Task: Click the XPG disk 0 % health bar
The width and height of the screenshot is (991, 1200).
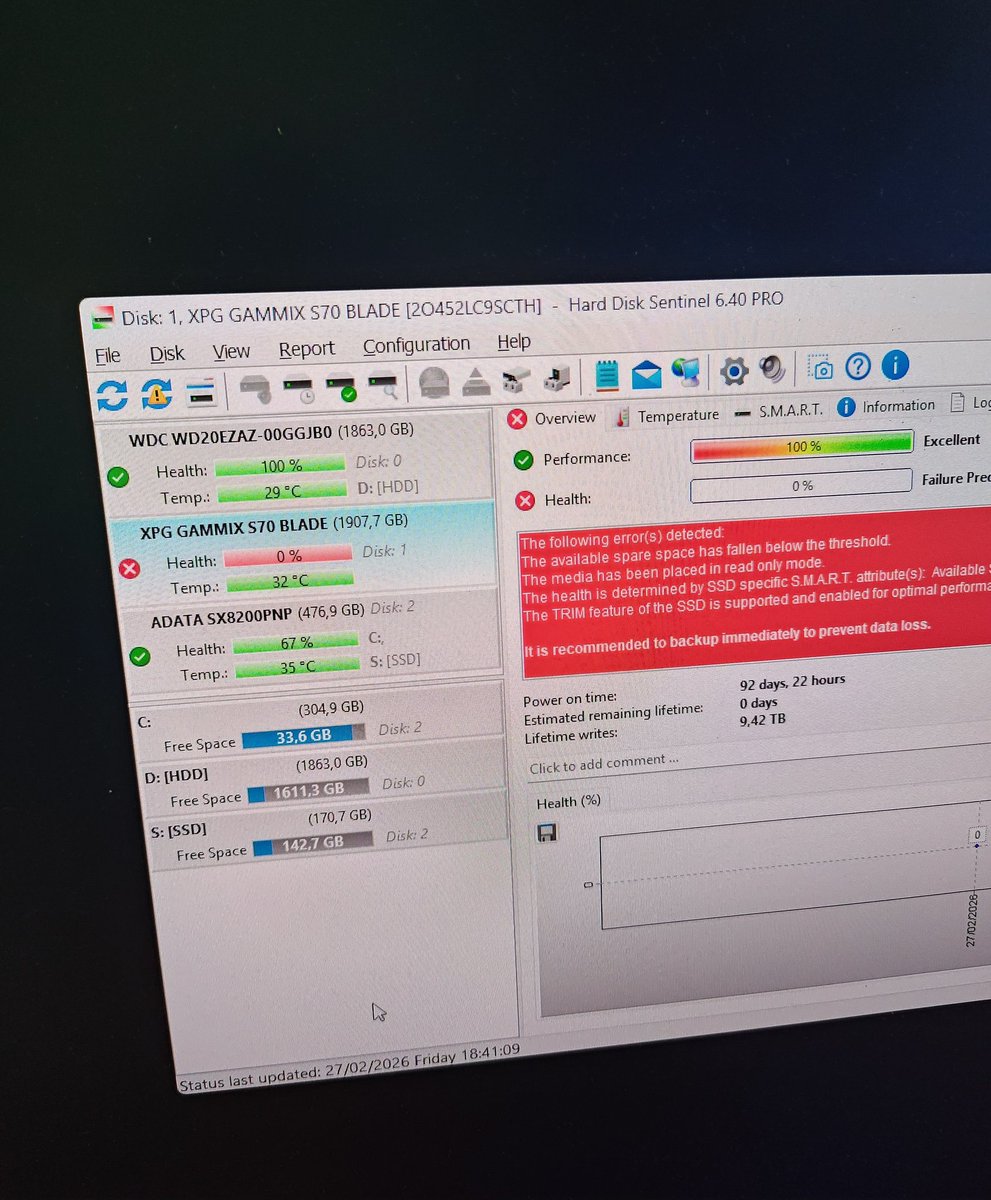Action: (288, 555)
